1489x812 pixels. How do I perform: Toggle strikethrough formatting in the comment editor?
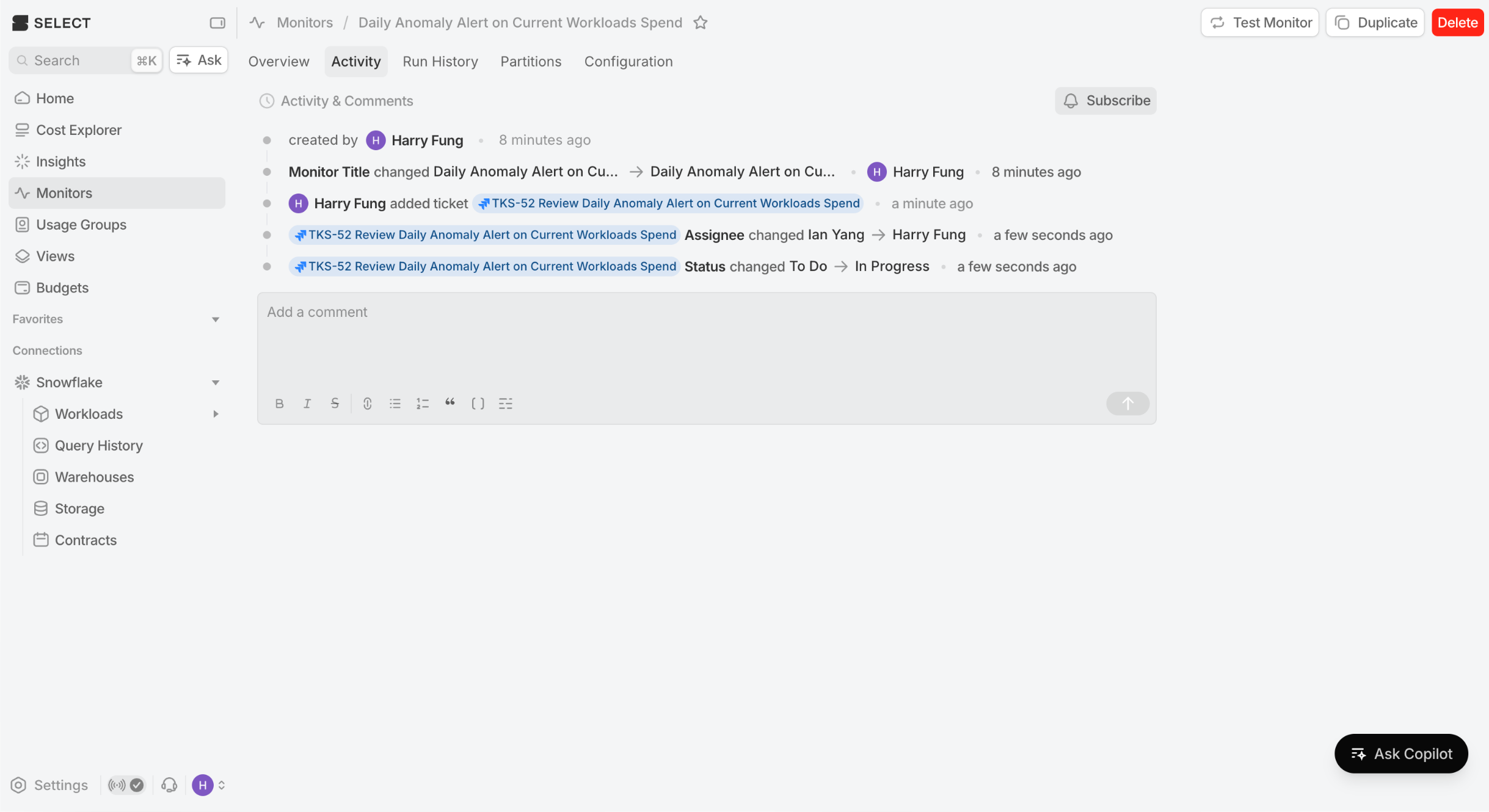tap(335, 404)
